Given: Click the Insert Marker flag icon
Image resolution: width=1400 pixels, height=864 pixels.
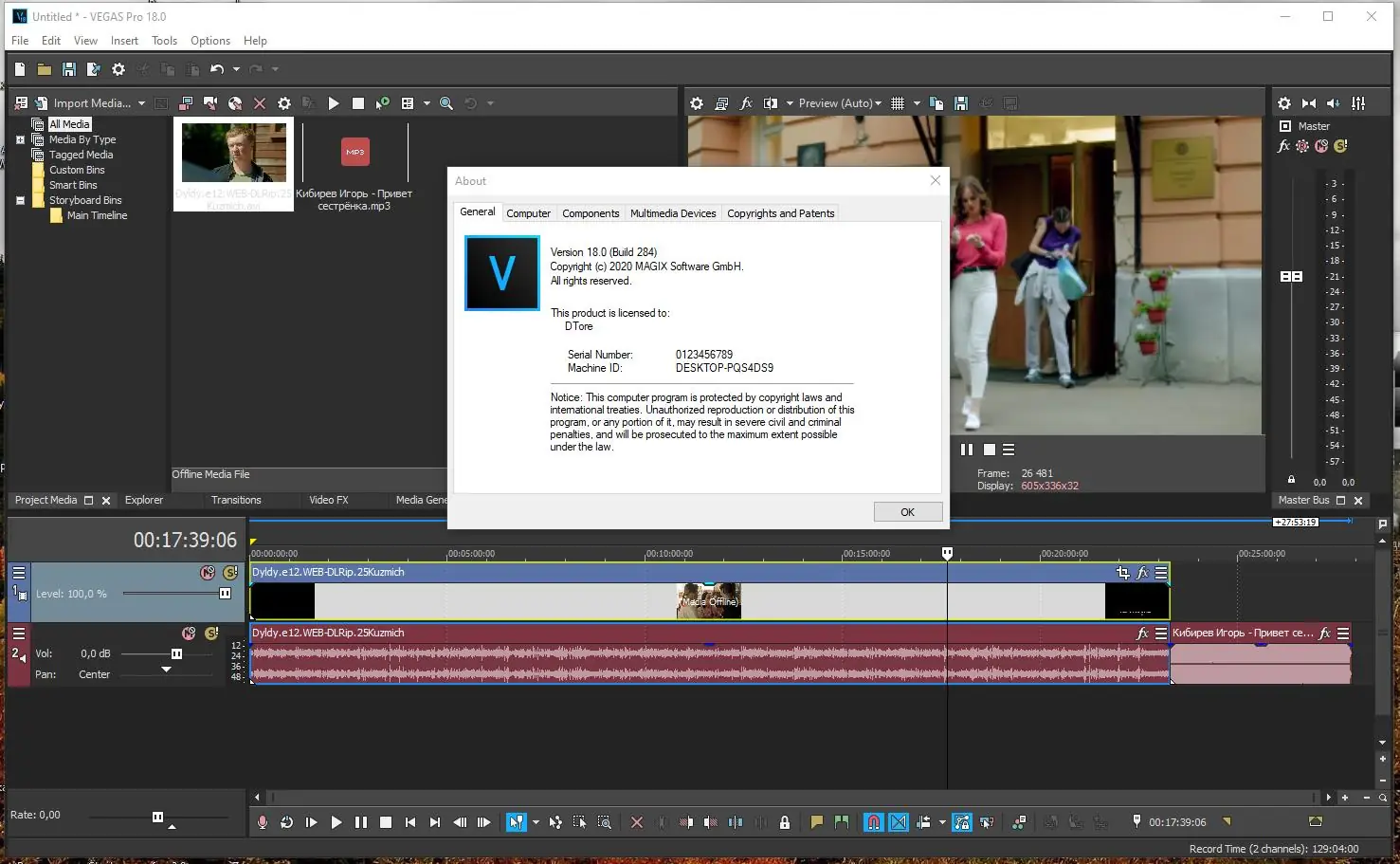Looking at the screenshot, I should point(816,822).
